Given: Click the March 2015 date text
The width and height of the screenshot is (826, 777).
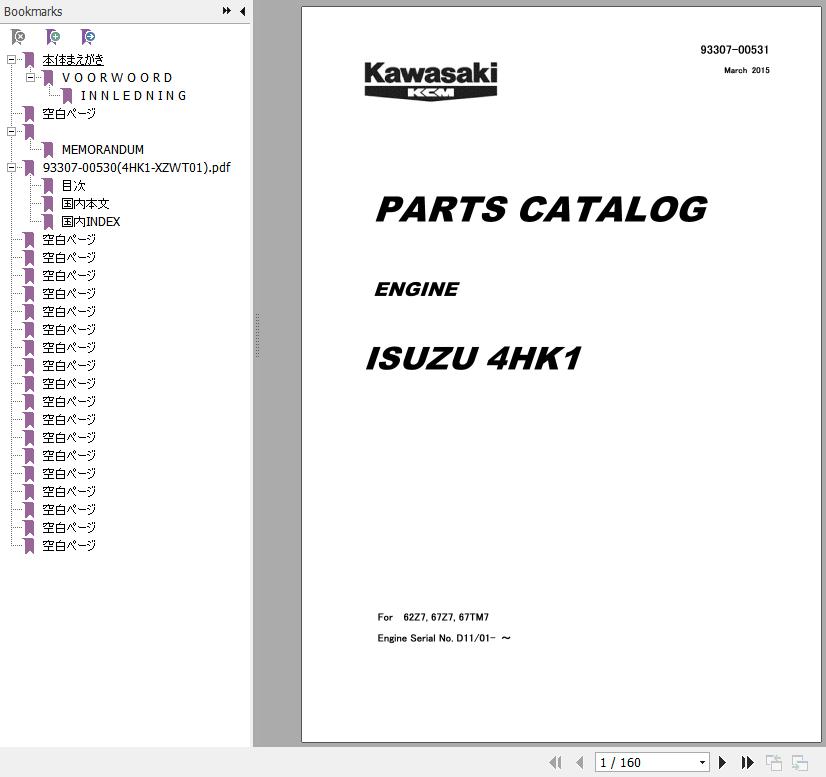Looking at the screenshot, I should pyautogui.click(x=746, y=70).
